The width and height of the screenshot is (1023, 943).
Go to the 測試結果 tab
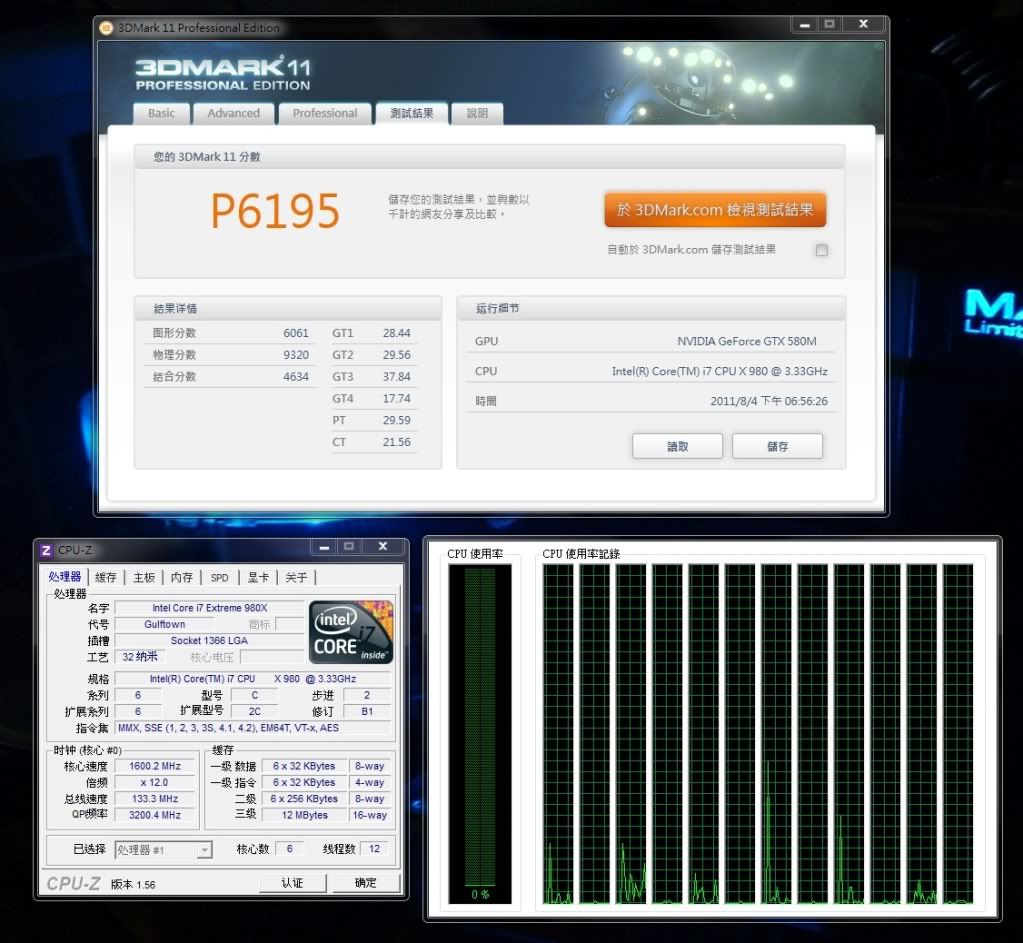[412, 113]
